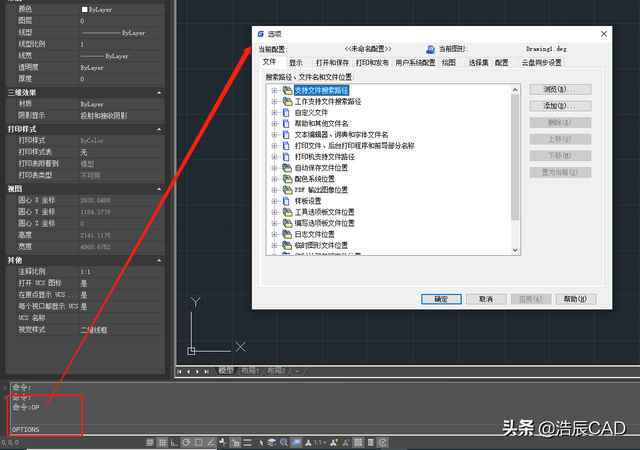Click the 添加(D)... button
Screen dimensions: 640x450
pos(560,106)
